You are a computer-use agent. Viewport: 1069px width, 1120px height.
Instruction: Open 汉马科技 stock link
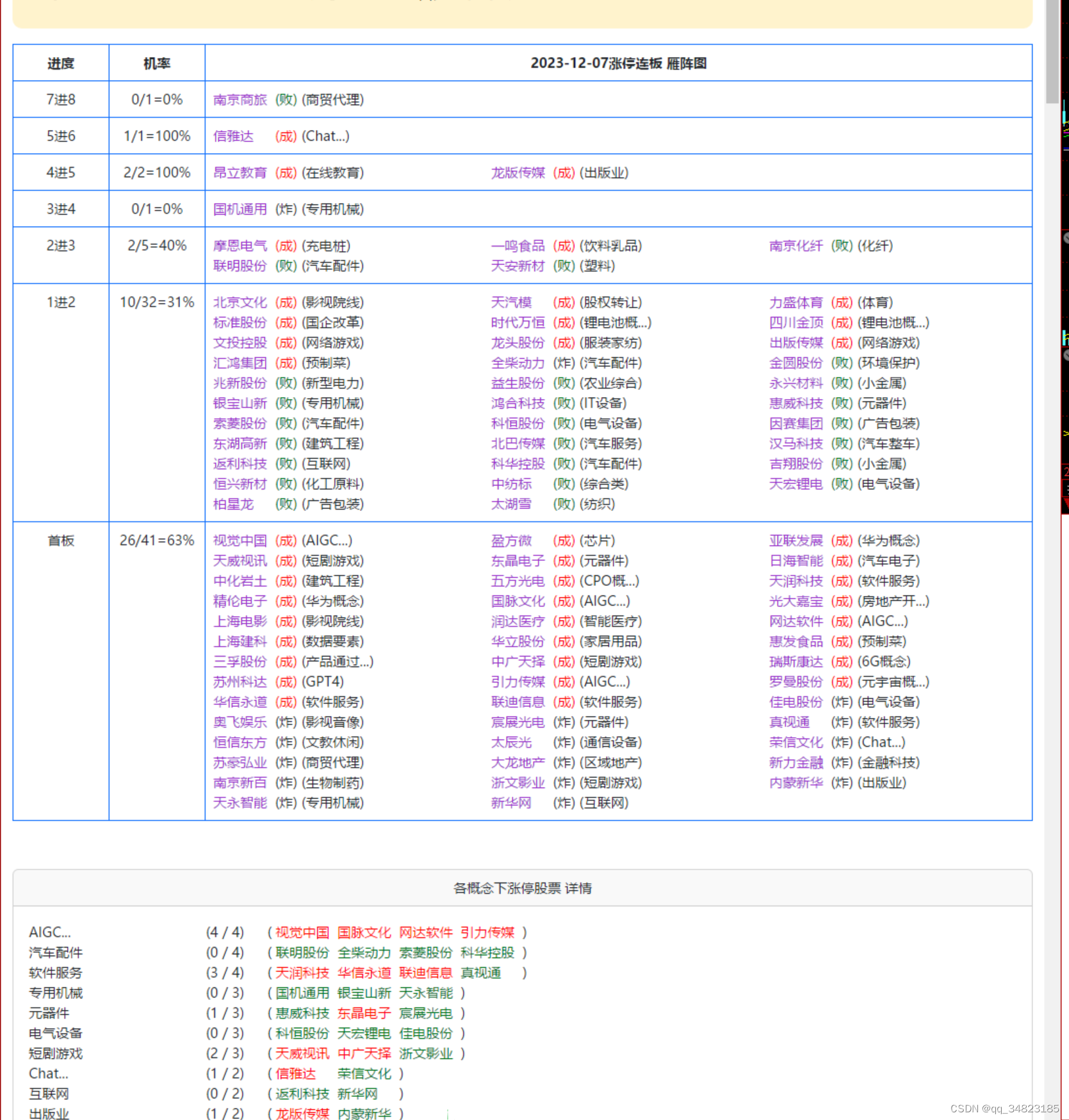(796, 444)
